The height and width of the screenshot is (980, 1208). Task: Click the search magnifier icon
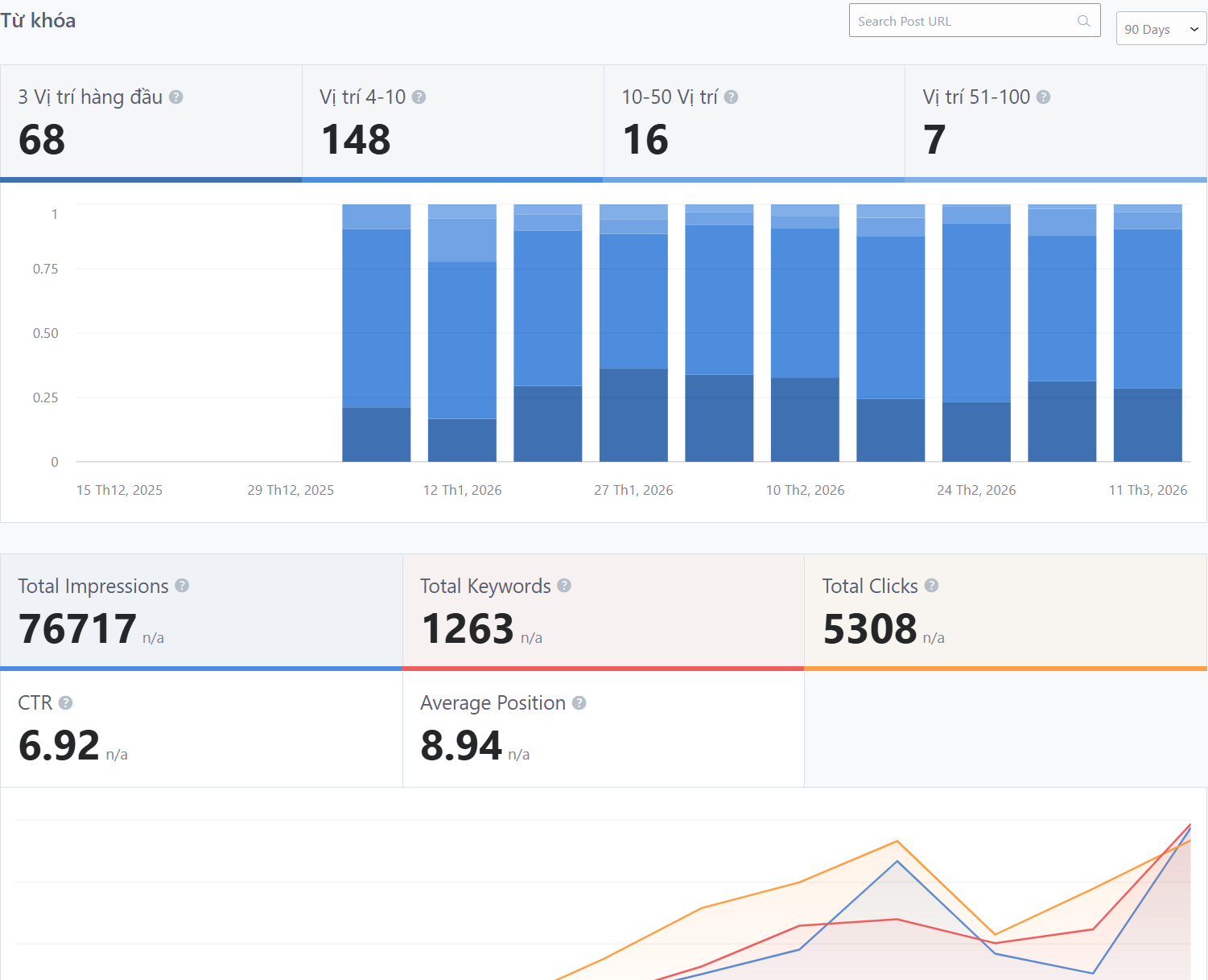click(1083, 21)
